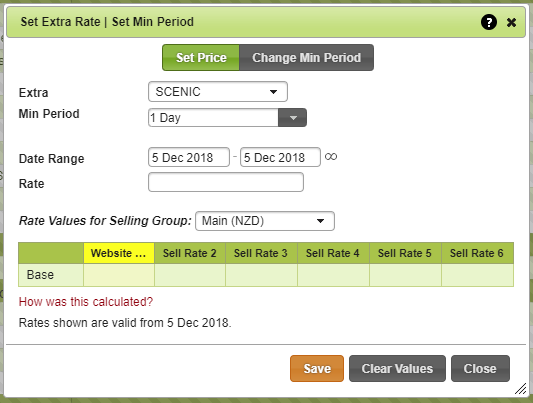
Task: Open the 'How was this calculated?' link
Action: [x=86, y=302]
